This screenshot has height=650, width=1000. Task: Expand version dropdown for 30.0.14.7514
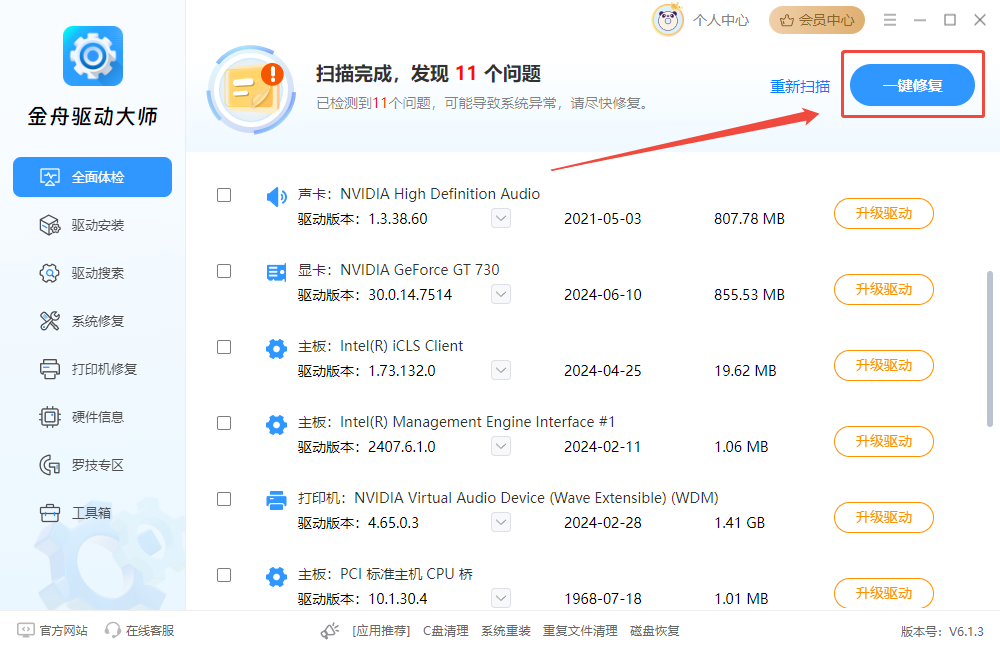[501, 294]
